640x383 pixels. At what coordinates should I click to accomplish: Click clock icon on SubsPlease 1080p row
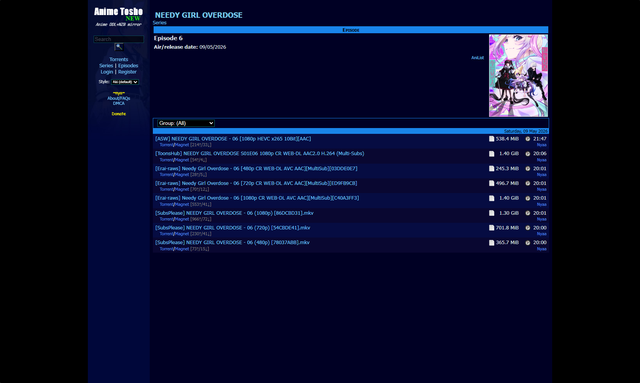(528, 213)
